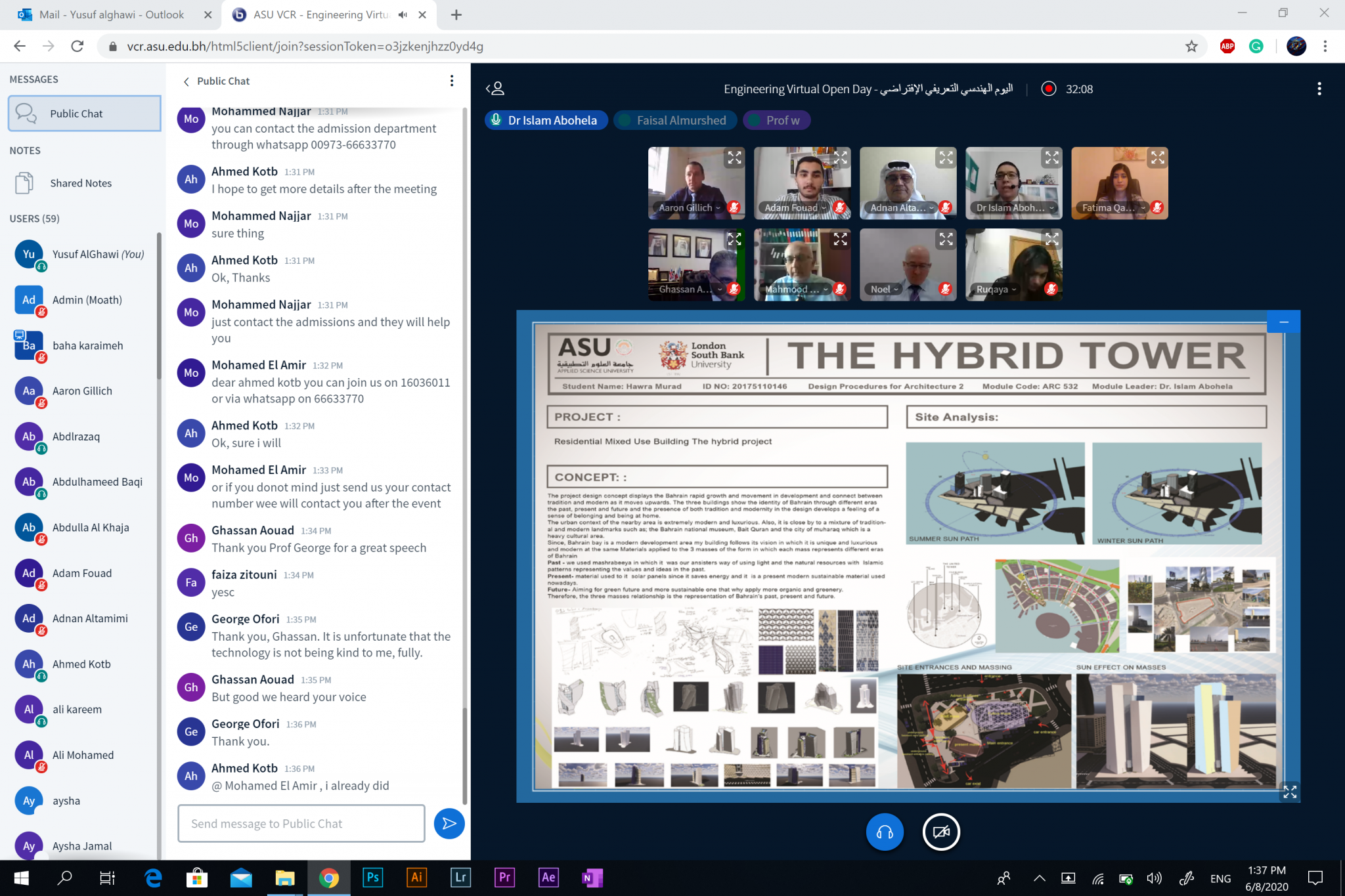Expand Adam Fouad webcam fullscreen

click(841, 158)
